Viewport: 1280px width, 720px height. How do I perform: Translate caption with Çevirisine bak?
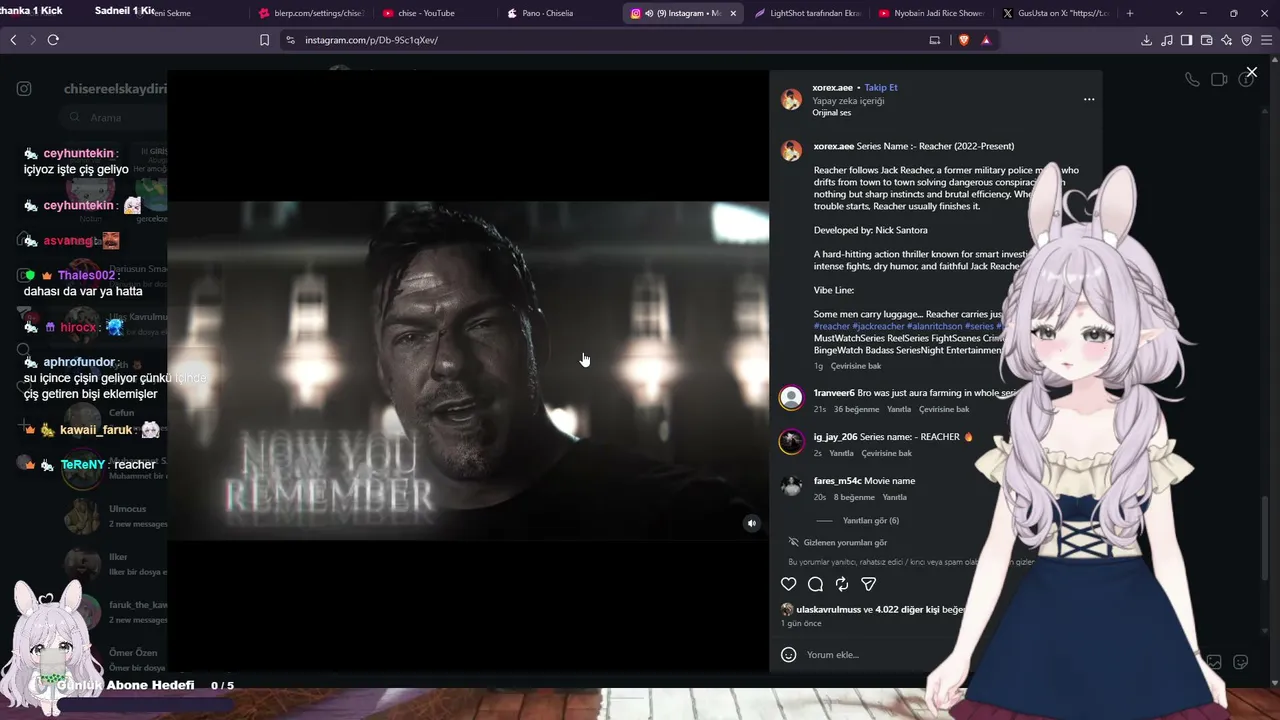click(856, 366)
